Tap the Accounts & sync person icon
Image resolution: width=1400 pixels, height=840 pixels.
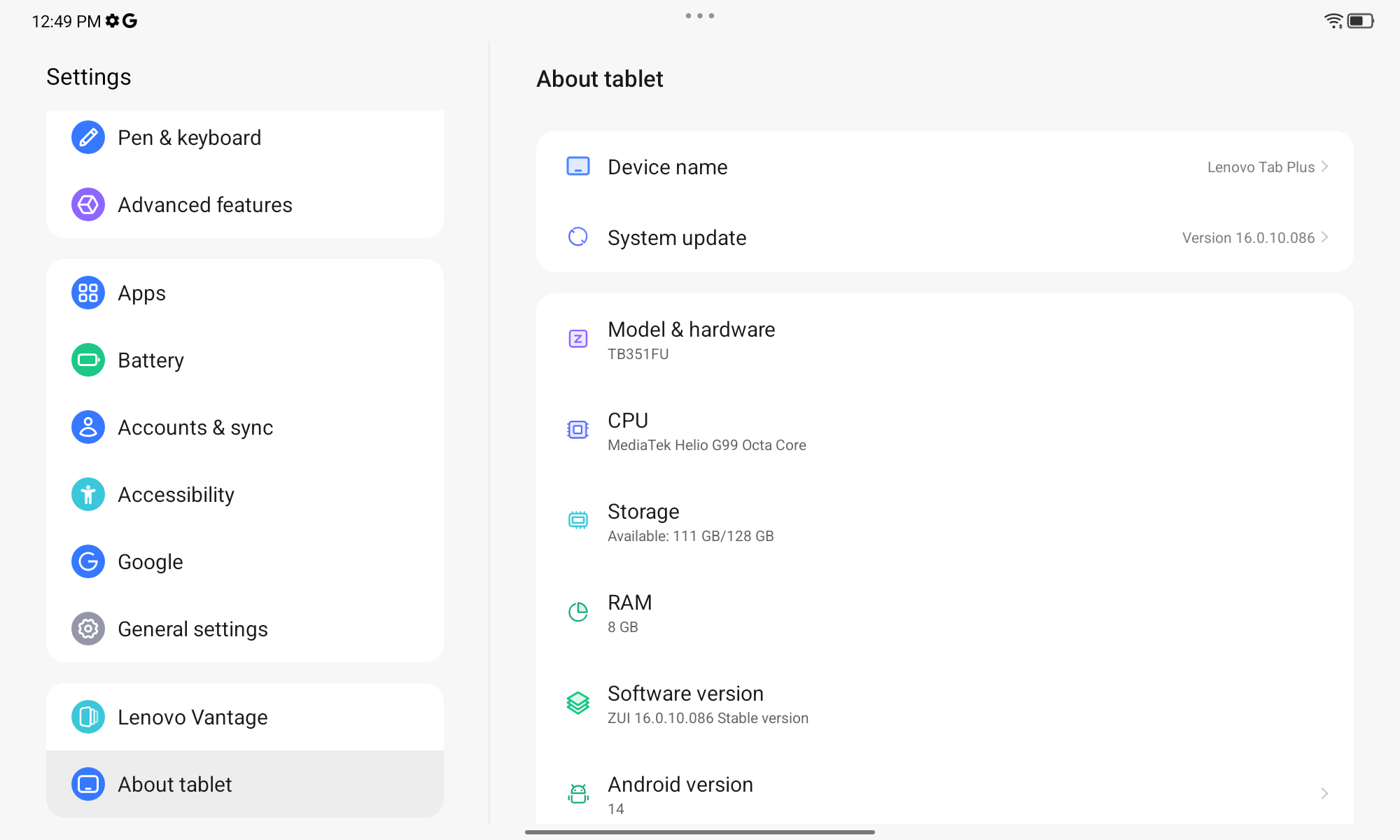click(88, 427)
